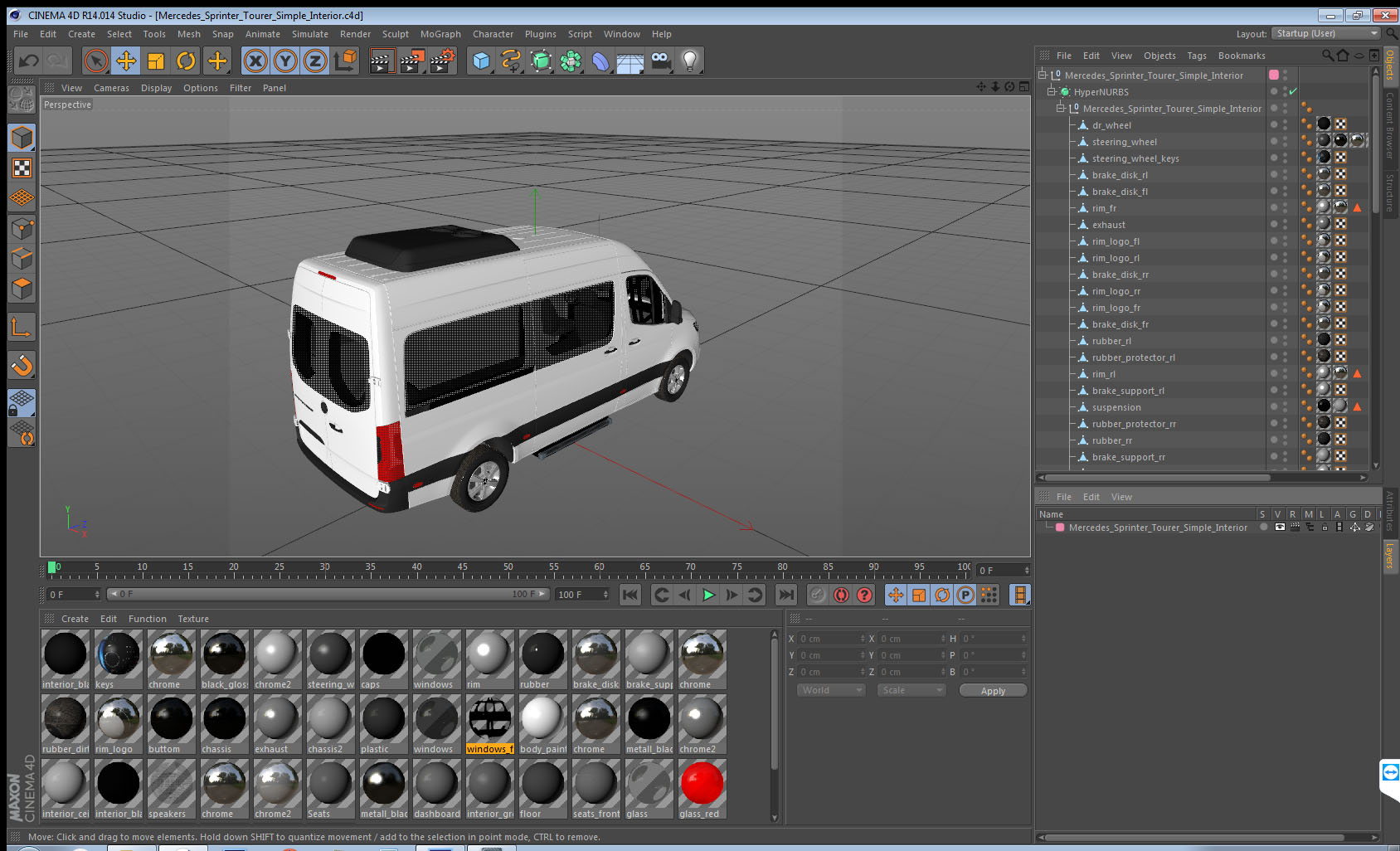The height and width of the screenshot is (851, 1400).
Task: Collapse nested Mercedes_Sprinter null under HyperNURBS
Action: (1061, 109)
